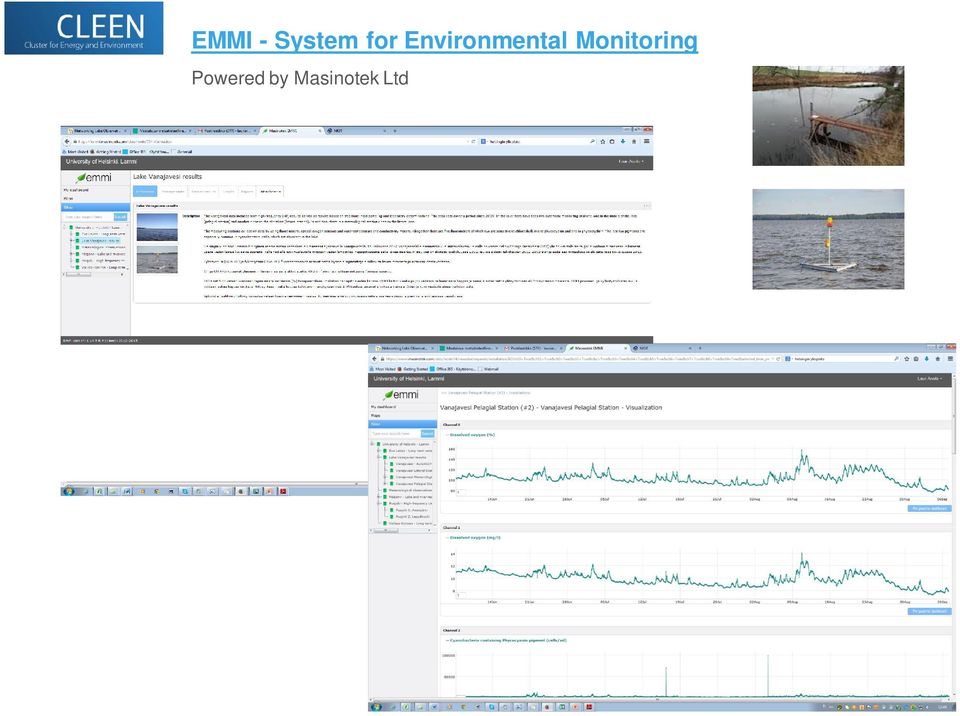Viewport: 960px width, 716px height.
Task: Click the emmi leaf logo in the Pelagial Station visualization window
Action: click(x=401, y=394)
